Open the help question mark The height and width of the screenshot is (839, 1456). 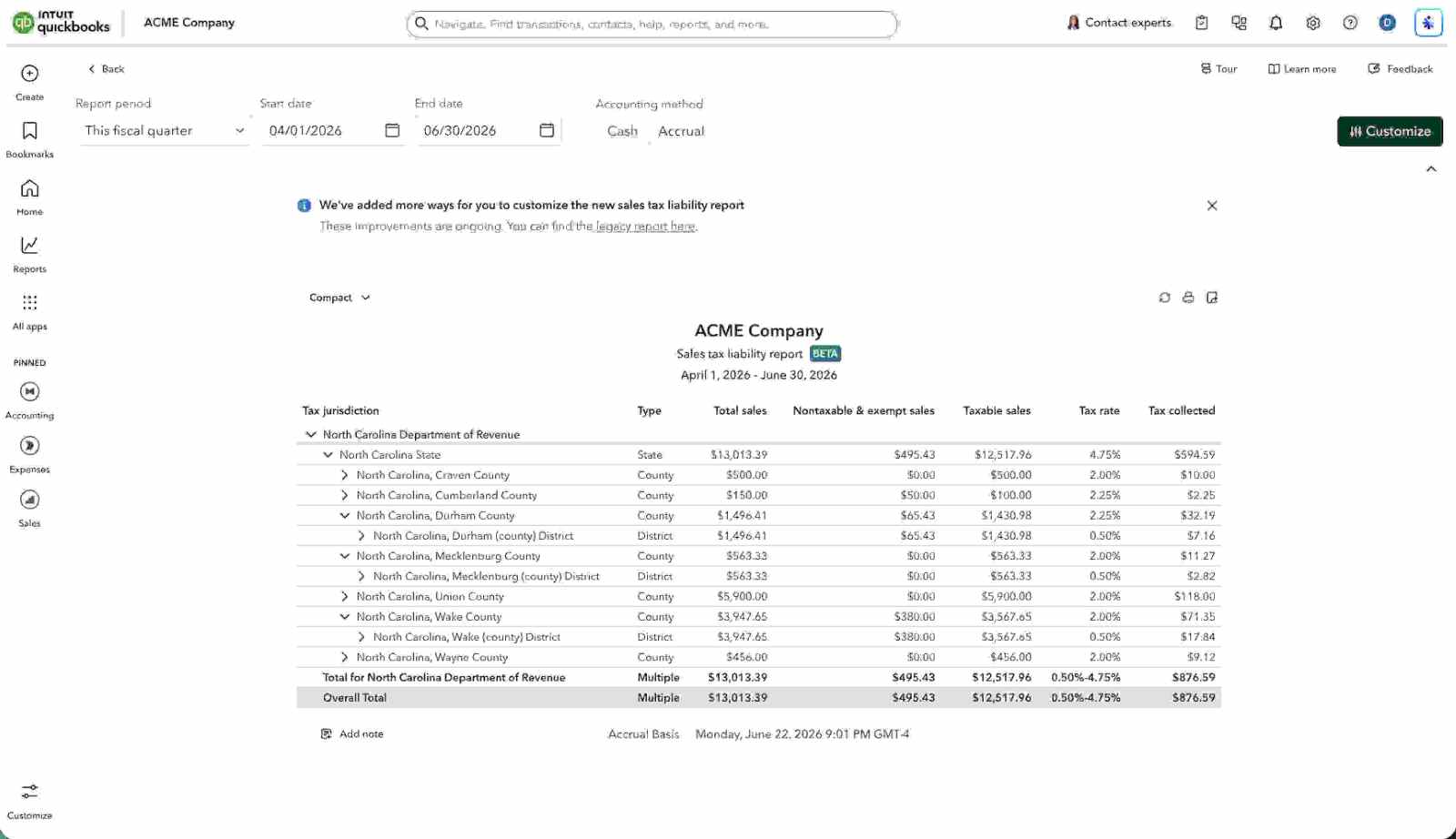[1350, 23]
